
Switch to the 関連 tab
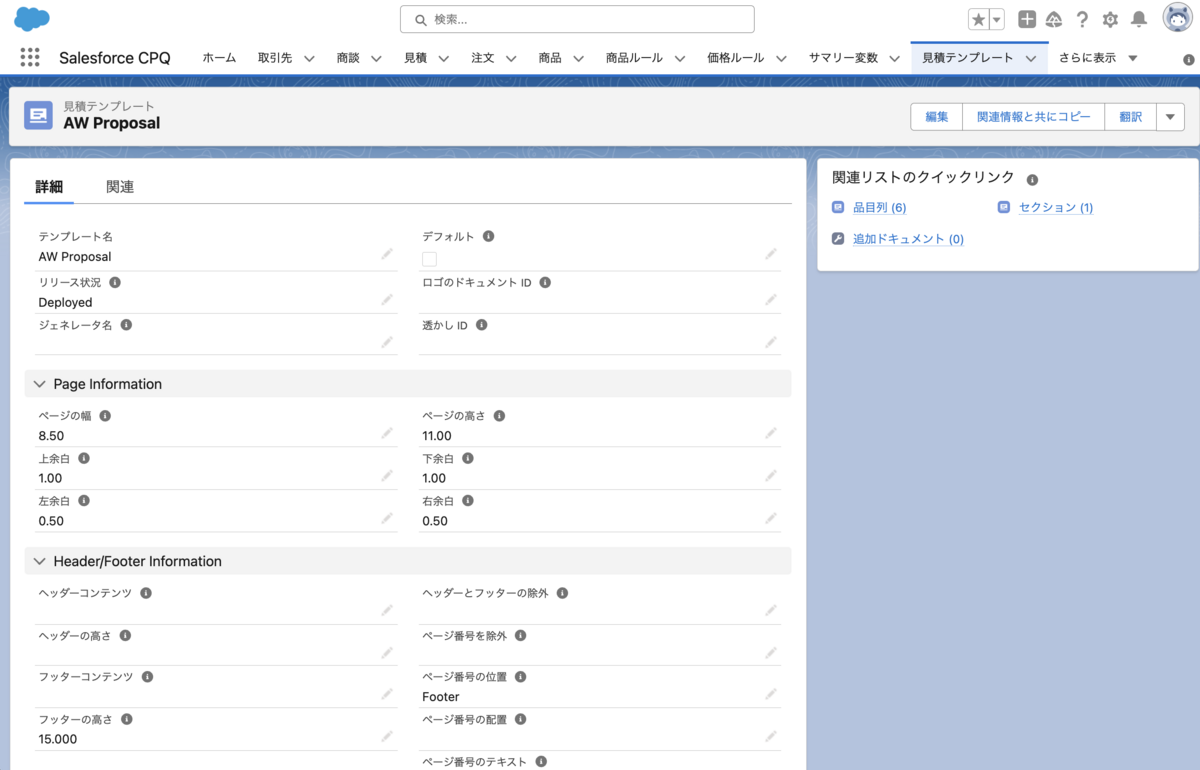(120, 186)
